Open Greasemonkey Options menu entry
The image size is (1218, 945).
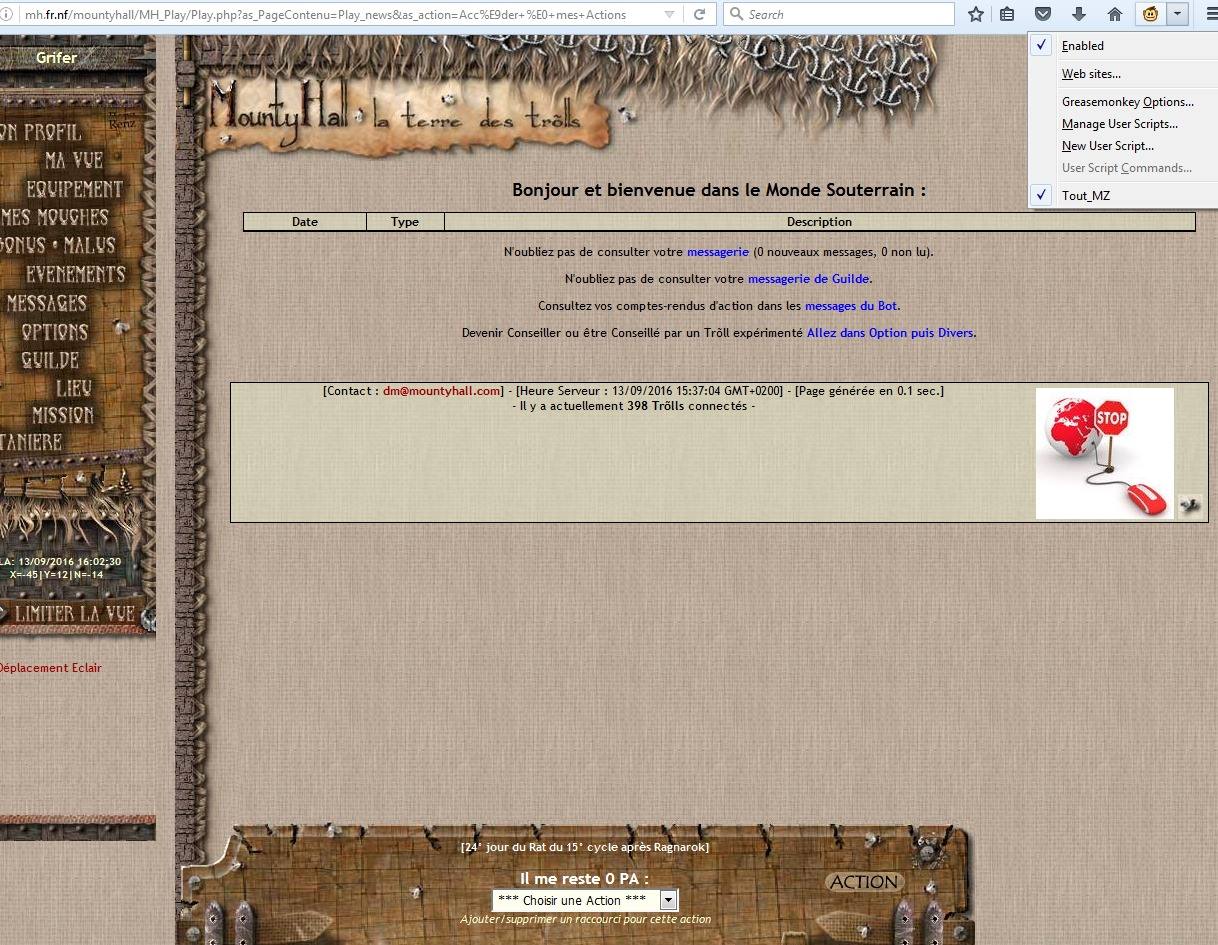tap(1127, 102)
